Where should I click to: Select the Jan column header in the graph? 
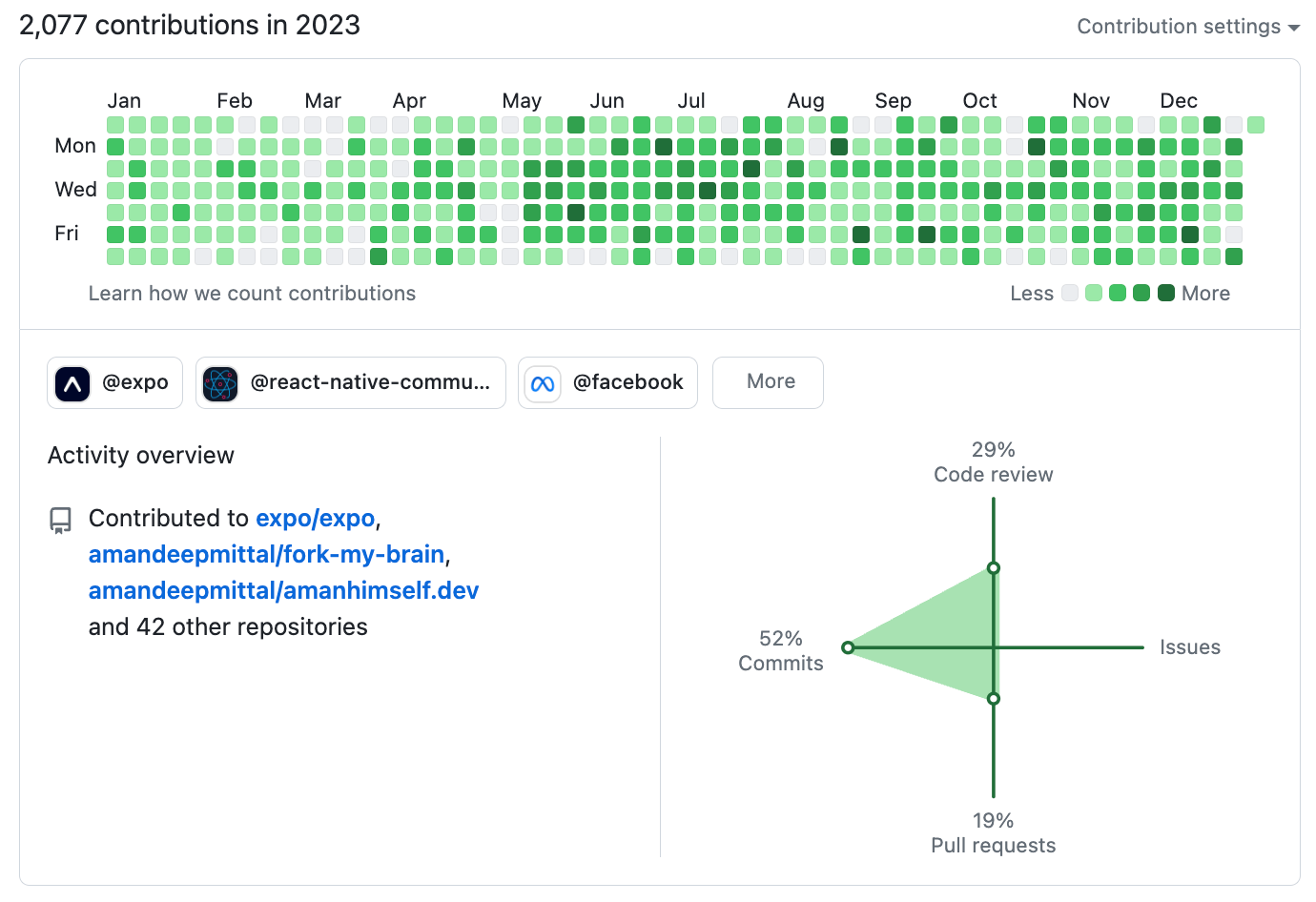coord(125,100)
